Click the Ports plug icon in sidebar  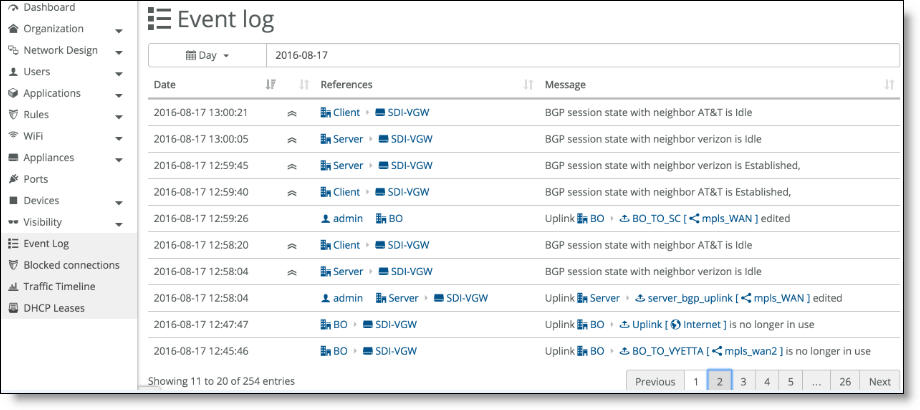(13, 179)
